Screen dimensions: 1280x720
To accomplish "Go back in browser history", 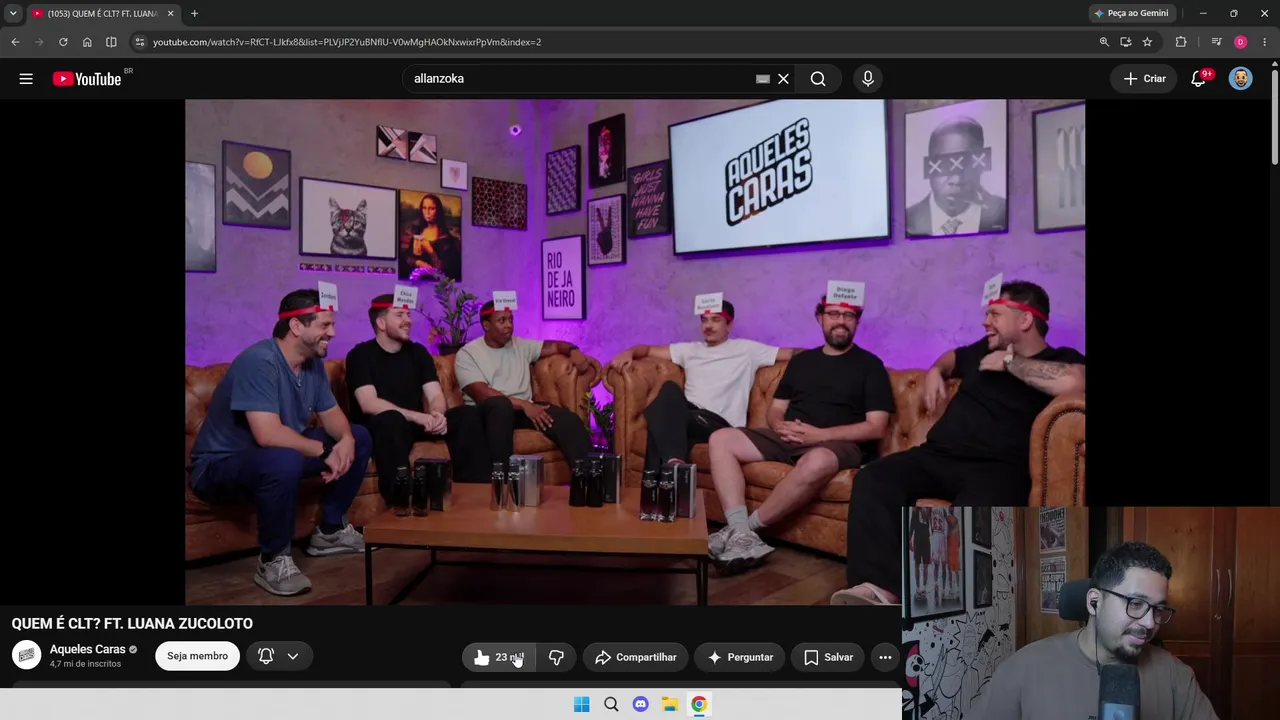I will (15, 42).
